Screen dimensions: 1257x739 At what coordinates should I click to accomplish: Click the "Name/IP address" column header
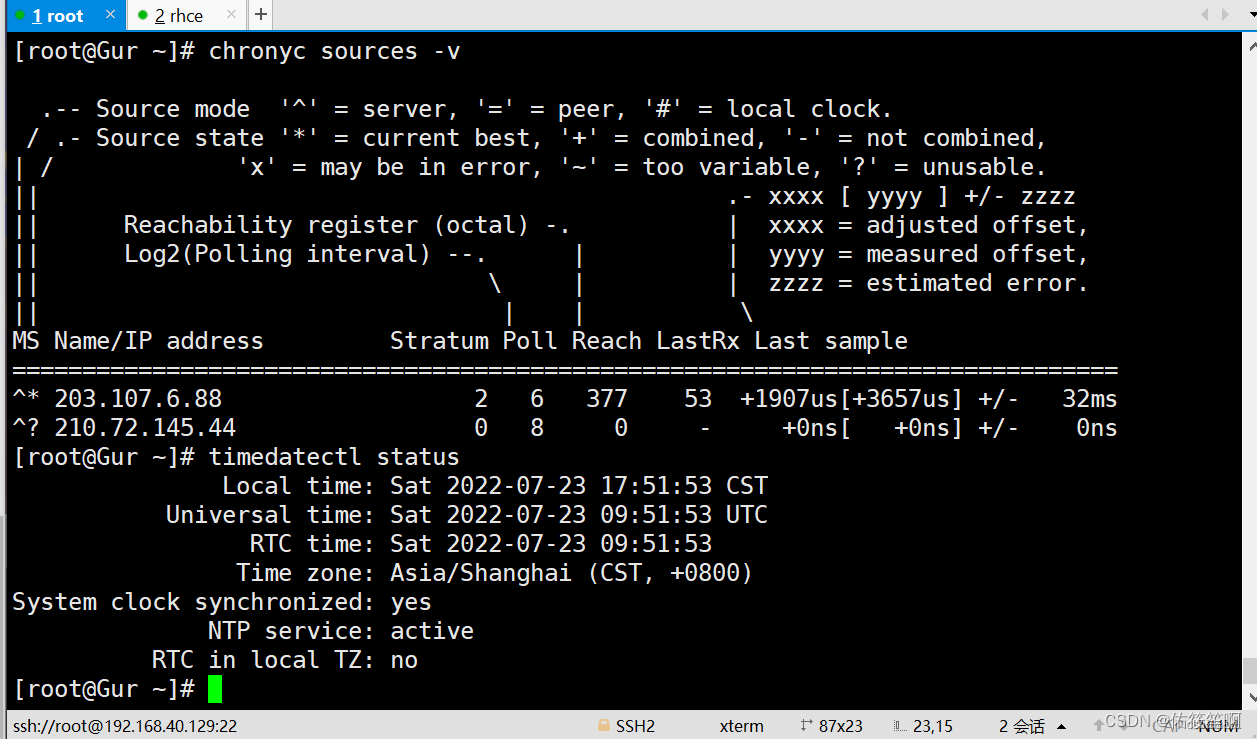[x=159, y=341]
